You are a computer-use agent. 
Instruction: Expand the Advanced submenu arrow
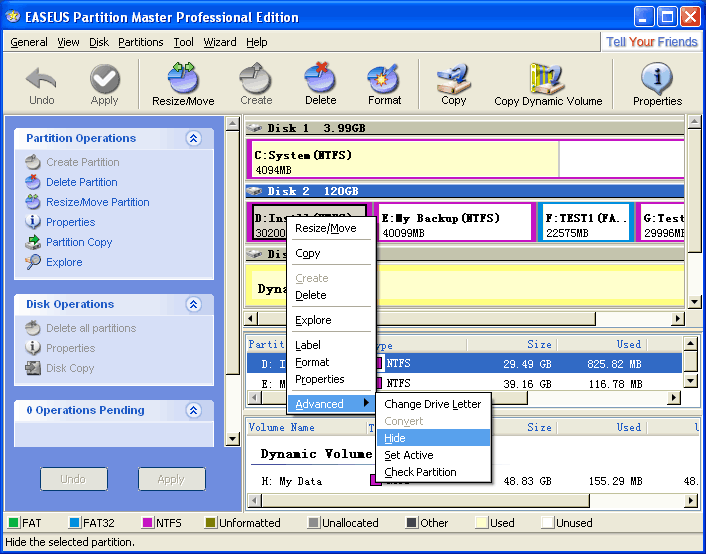point(367,403)
